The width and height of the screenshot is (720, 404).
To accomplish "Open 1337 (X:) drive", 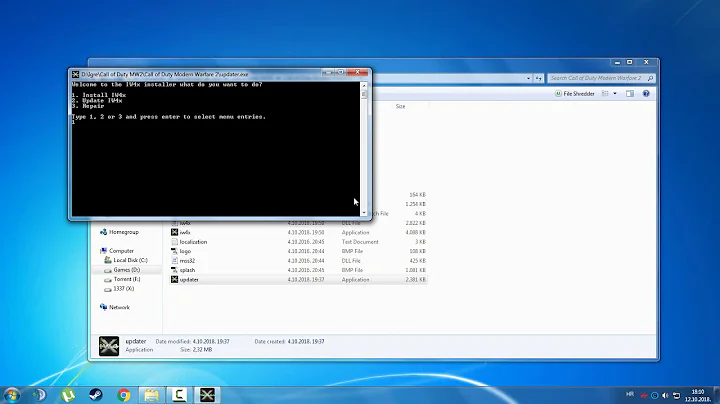I will click(119, 289).
